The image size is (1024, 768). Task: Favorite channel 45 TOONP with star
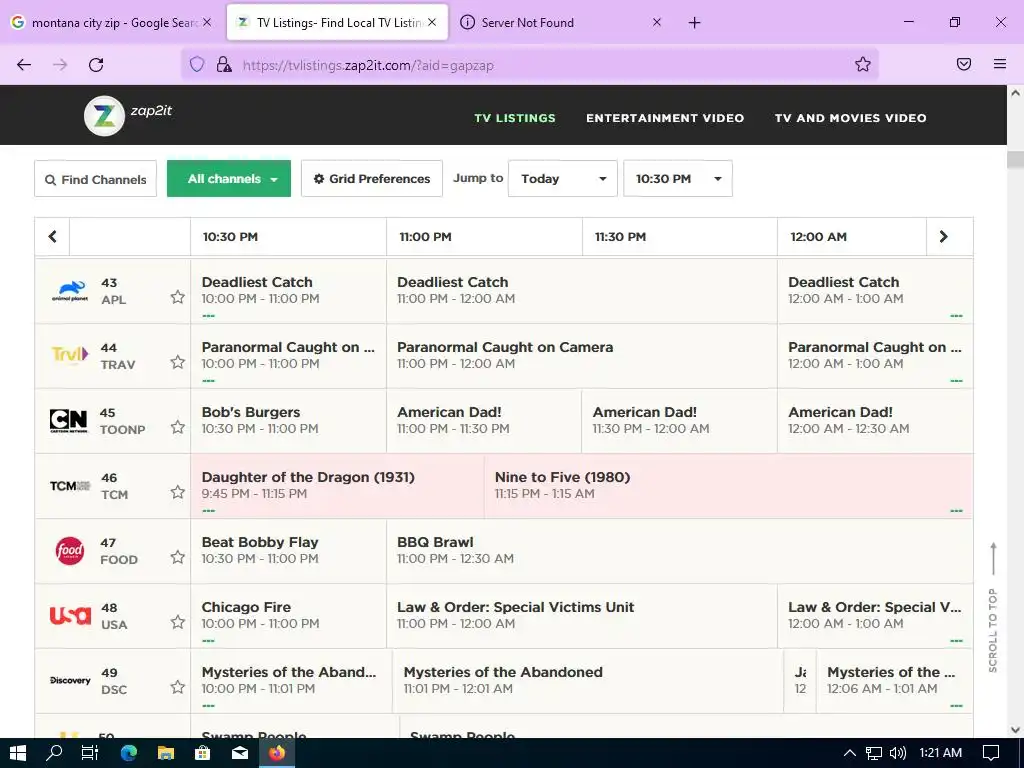click(178, 427)
